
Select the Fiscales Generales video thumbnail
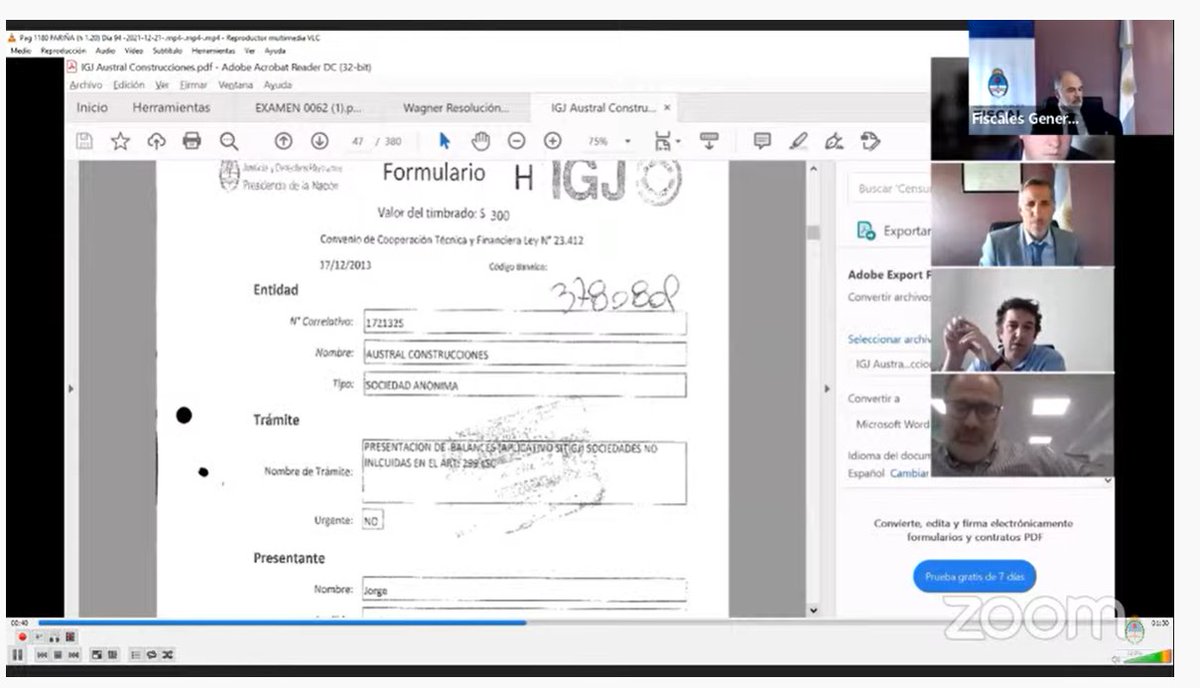point(1070,76)
